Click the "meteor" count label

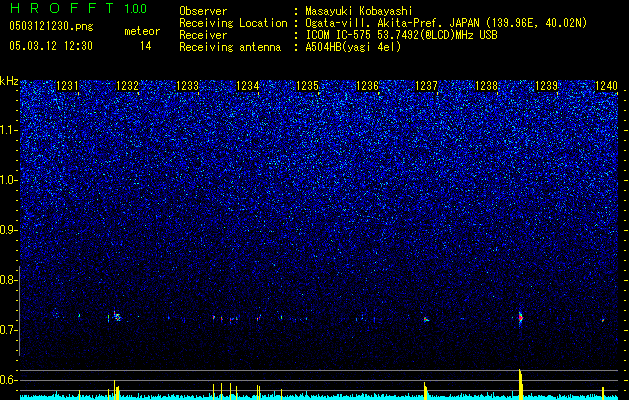point(142,31)
